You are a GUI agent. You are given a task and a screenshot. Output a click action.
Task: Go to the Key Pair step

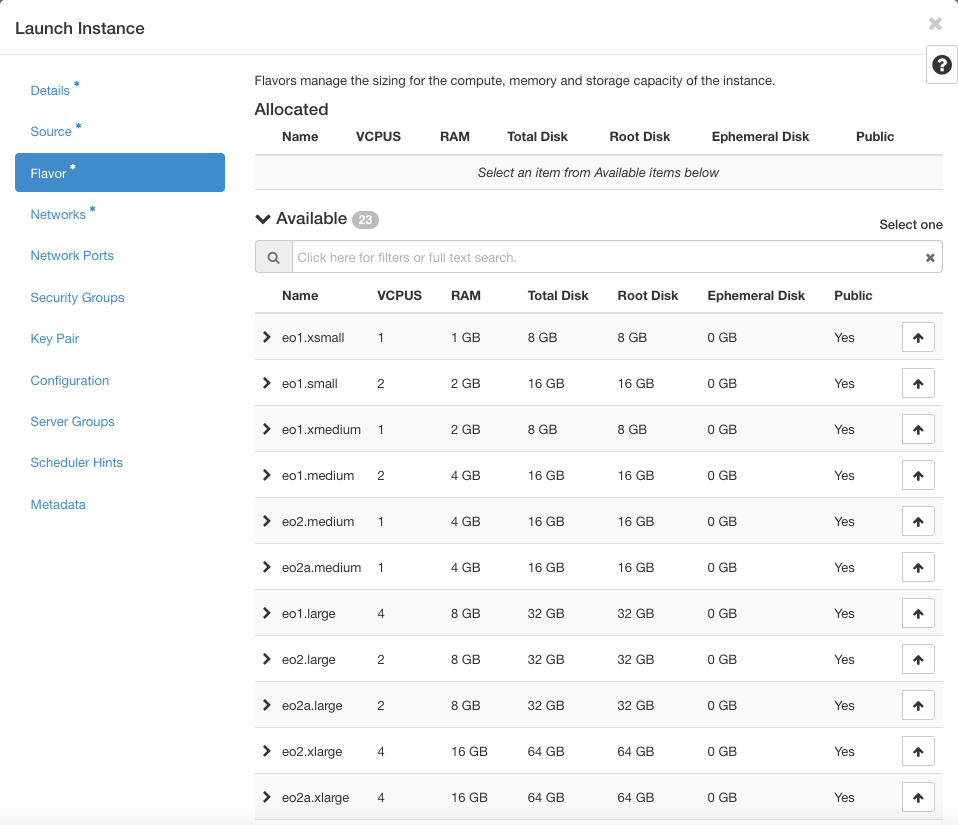[x=55, y=339]
